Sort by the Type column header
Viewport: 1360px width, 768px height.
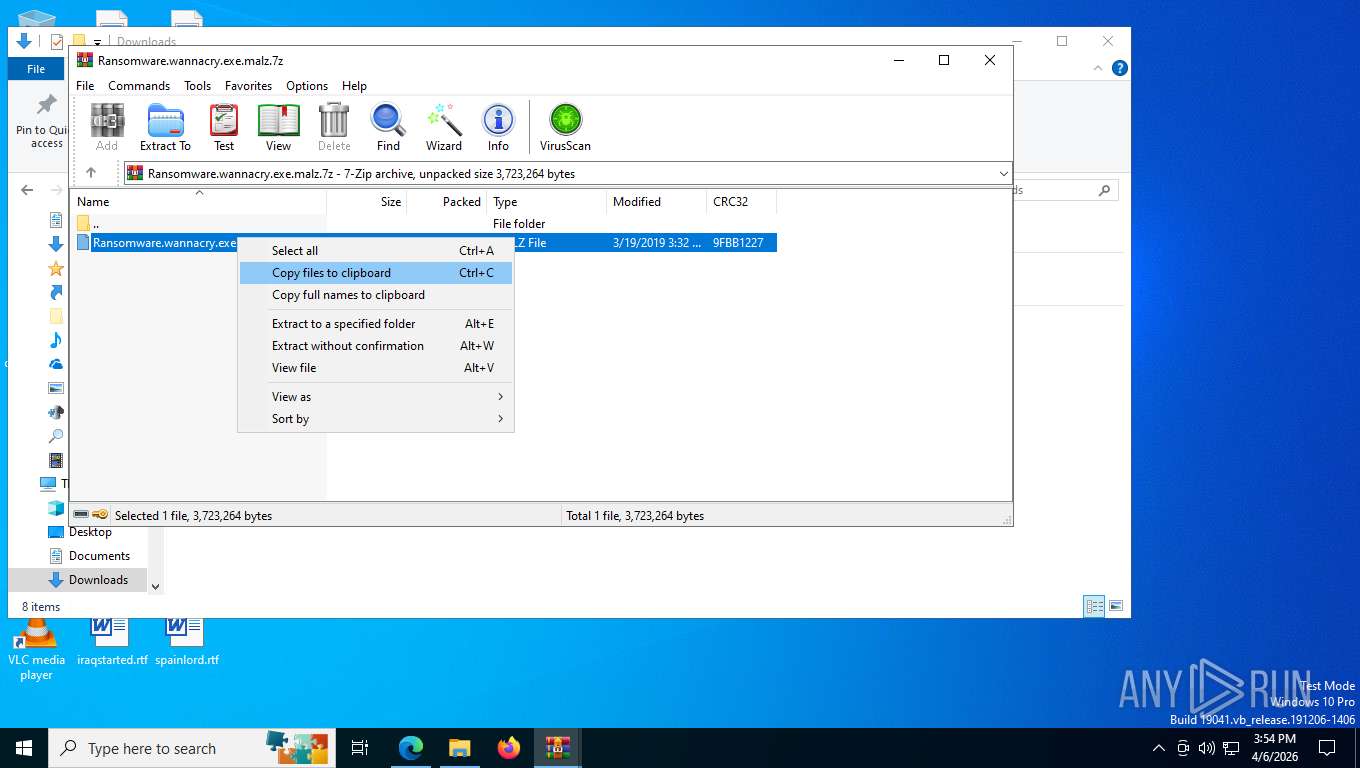click(546, 202)
